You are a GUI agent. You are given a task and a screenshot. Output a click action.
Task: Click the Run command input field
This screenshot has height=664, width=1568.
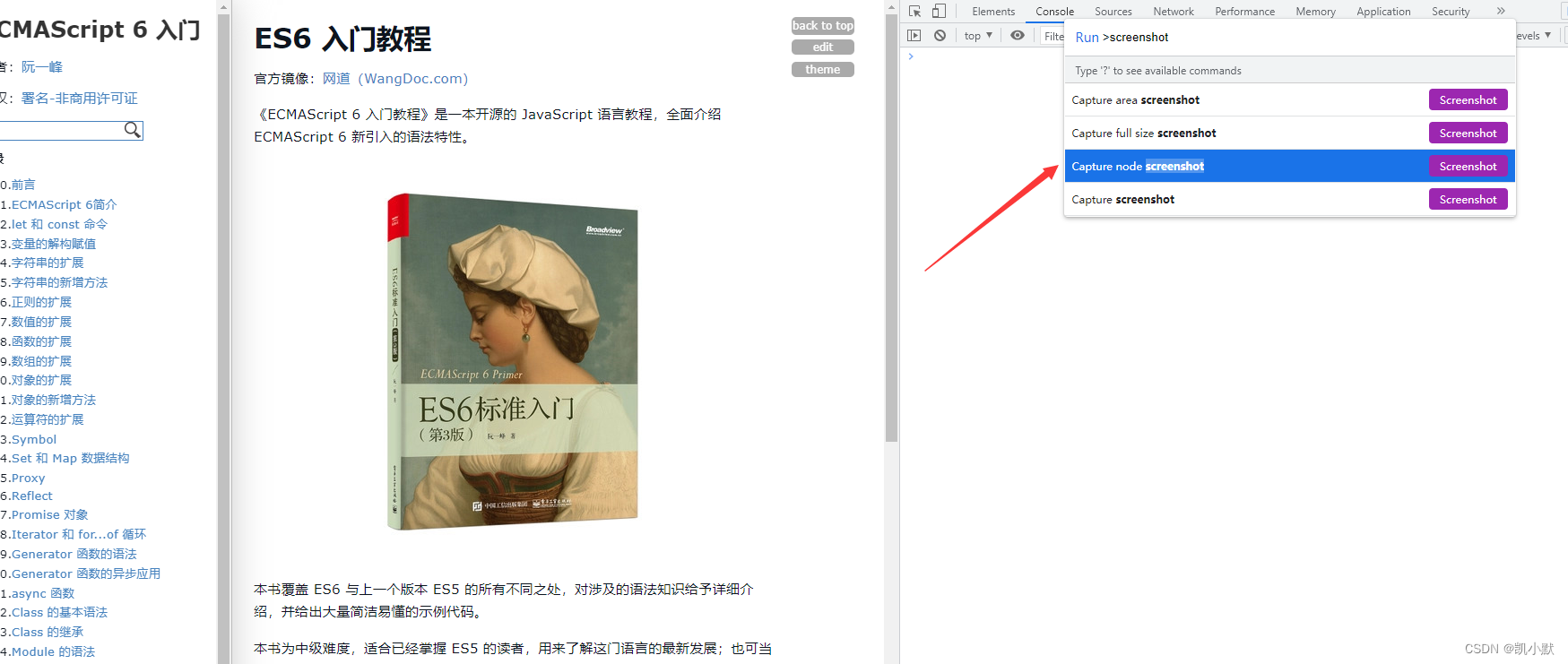pos(1289,37)
